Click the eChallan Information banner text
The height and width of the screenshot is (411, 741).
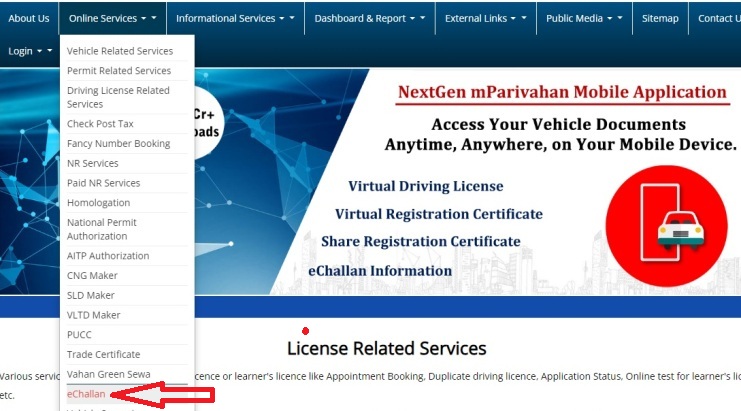tap(380, 271)
